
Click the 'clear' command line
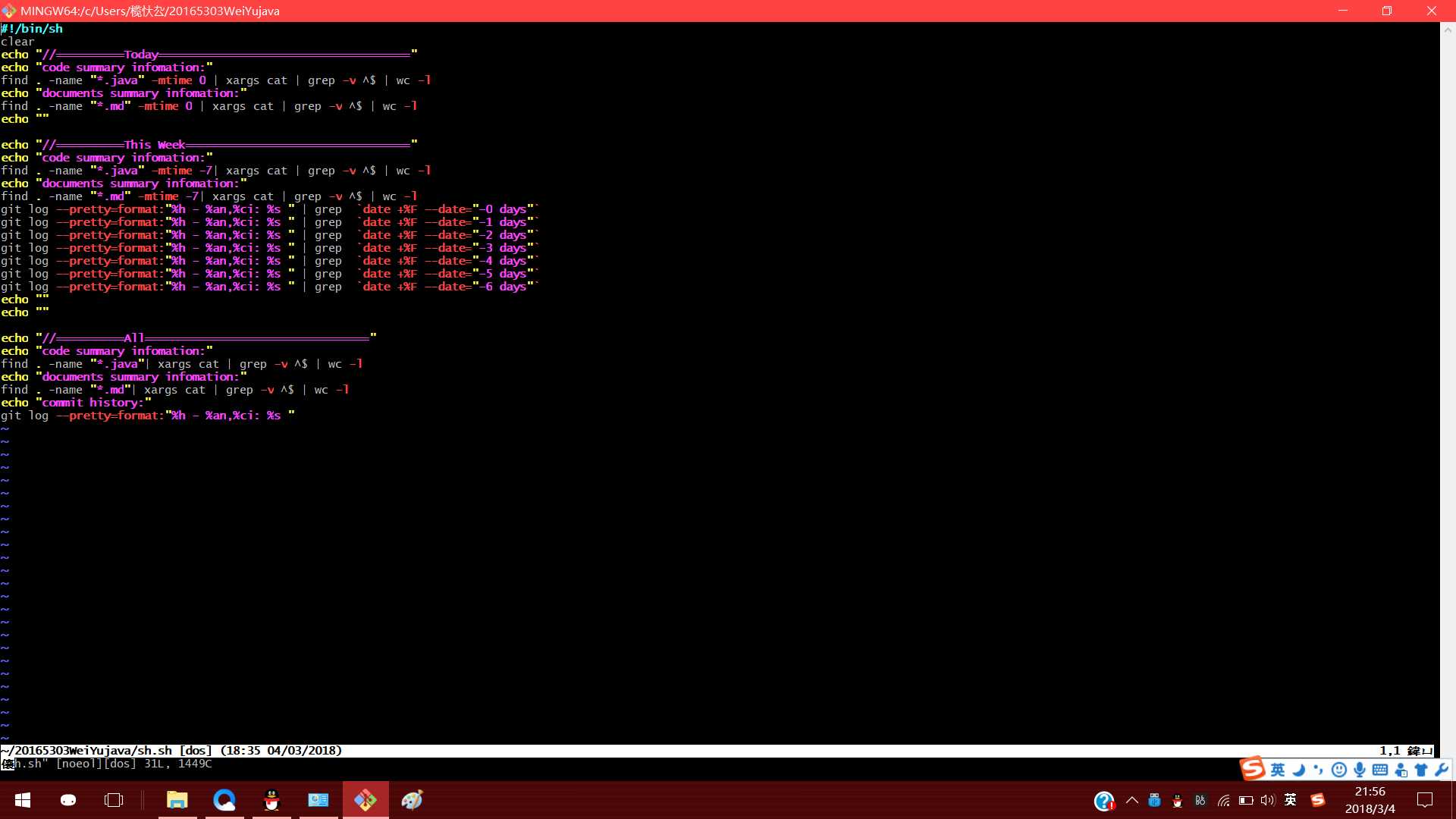(x=17, y=42)
